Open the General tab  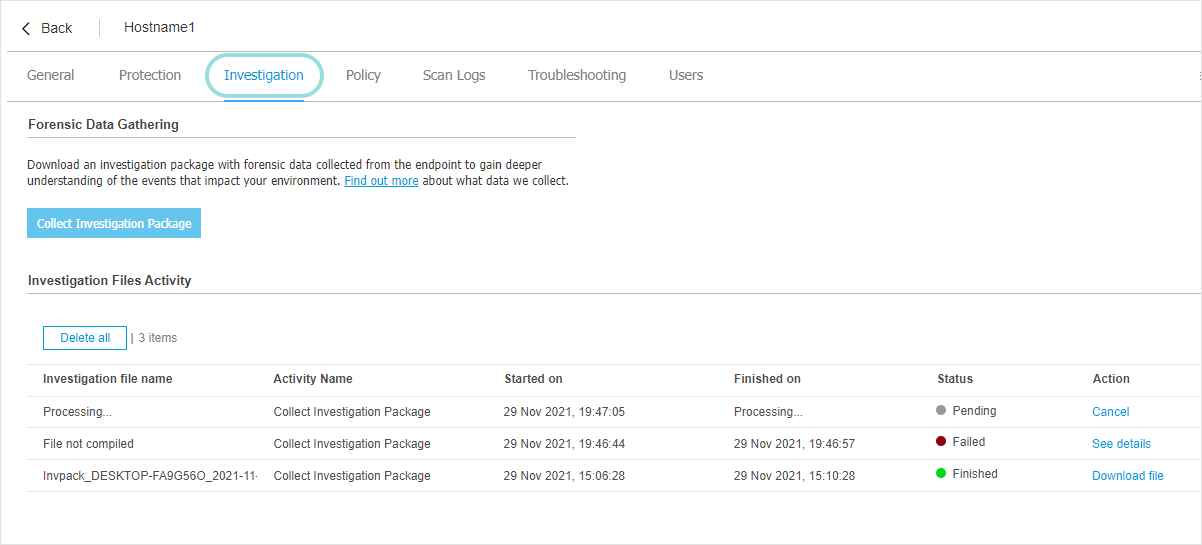(51, 75)
